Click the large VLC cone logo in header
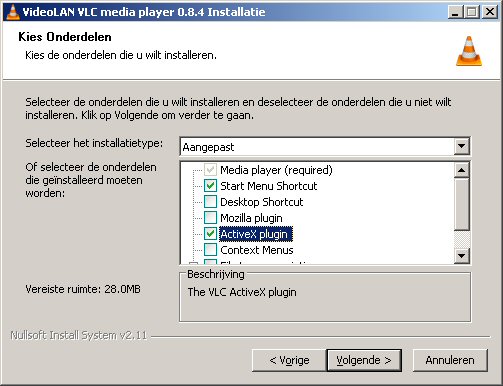503x386 pixels. tap(469, 51)
